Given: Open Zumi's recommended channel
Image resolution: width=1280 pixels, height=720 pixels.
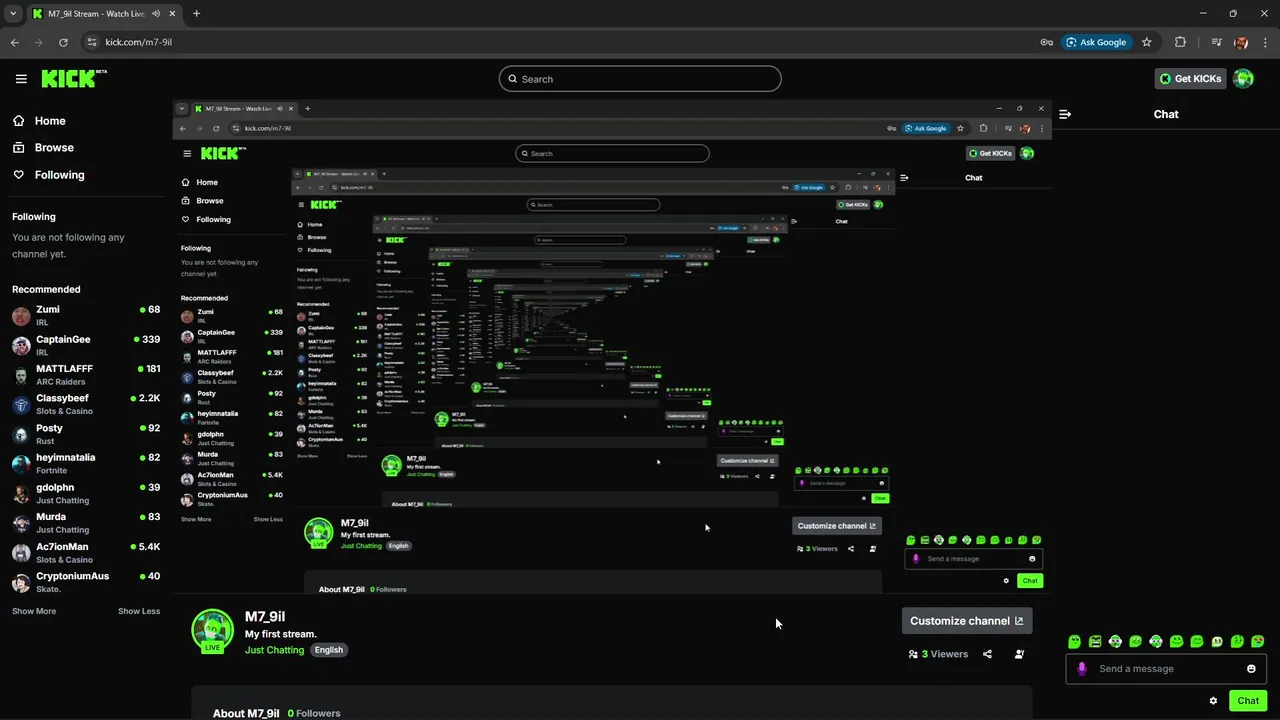Looking at the screenshot, I should point(86,316).
